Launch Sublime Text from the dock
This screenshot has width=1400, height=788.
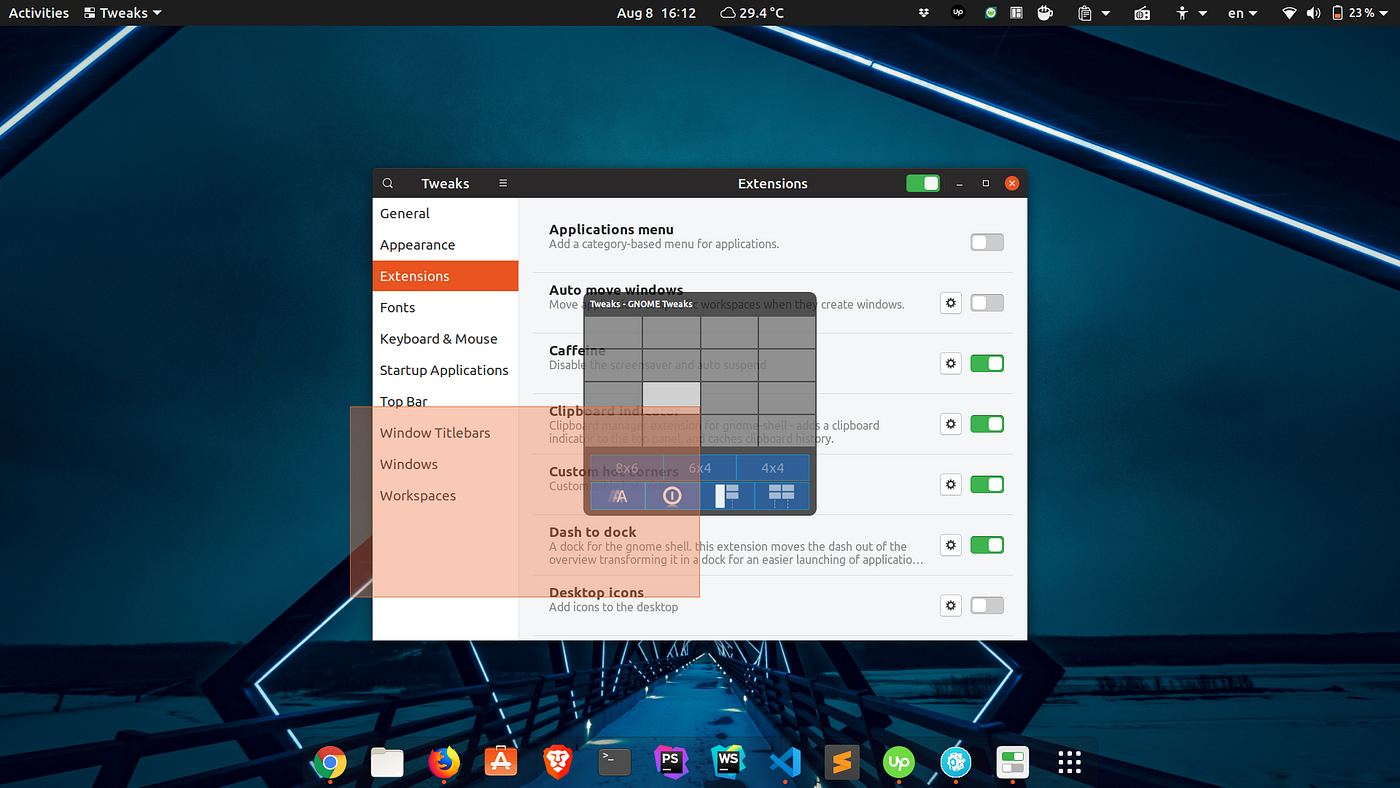click(841, 761)
